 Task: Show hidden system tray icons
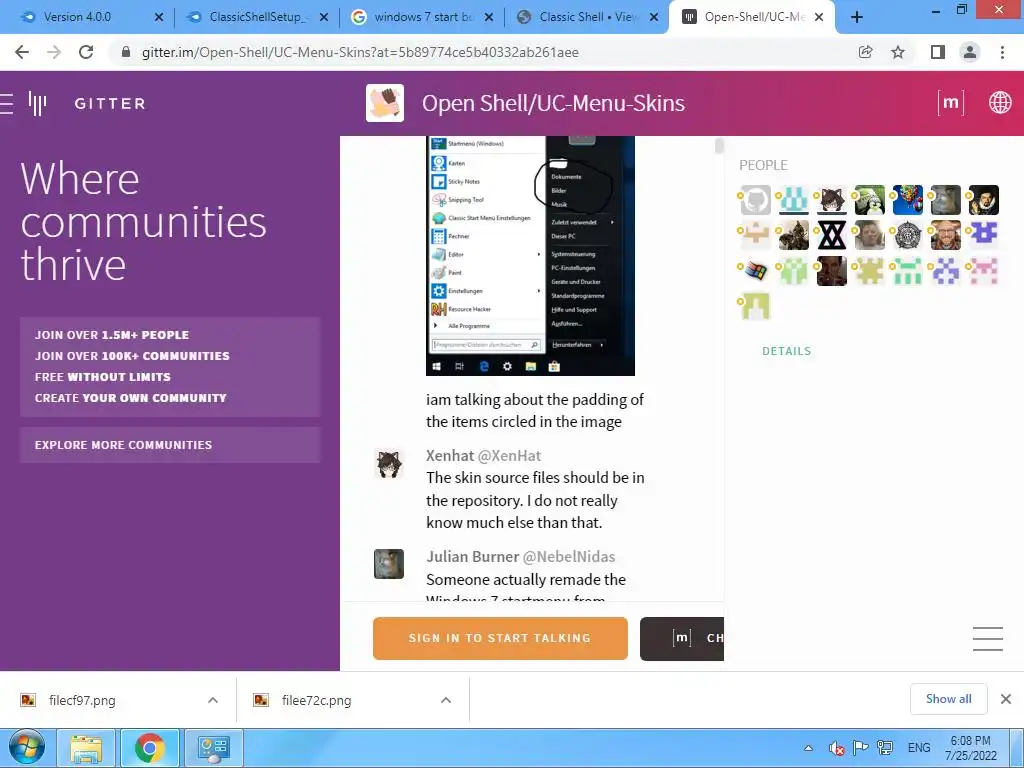(x=808, y=748)
